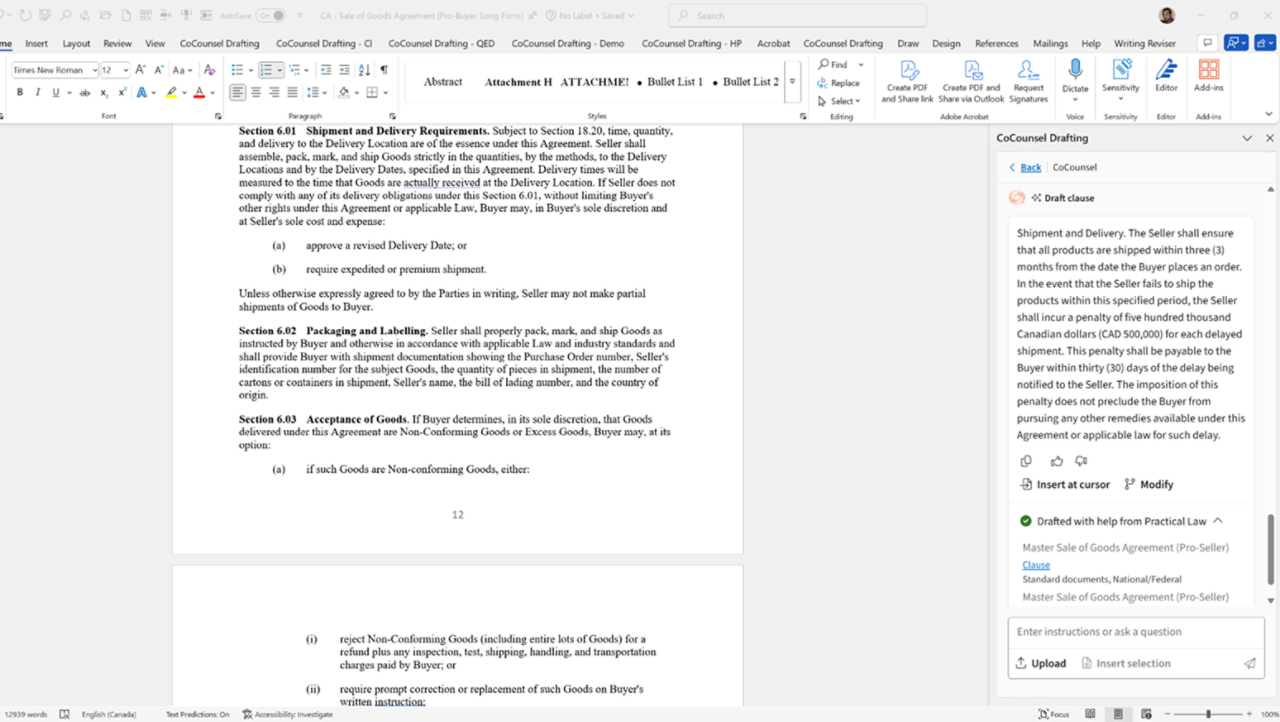The height and width of the screenshot is (722, 1280).
Task: Decrease paragraph indent
Action: (326, 70)
